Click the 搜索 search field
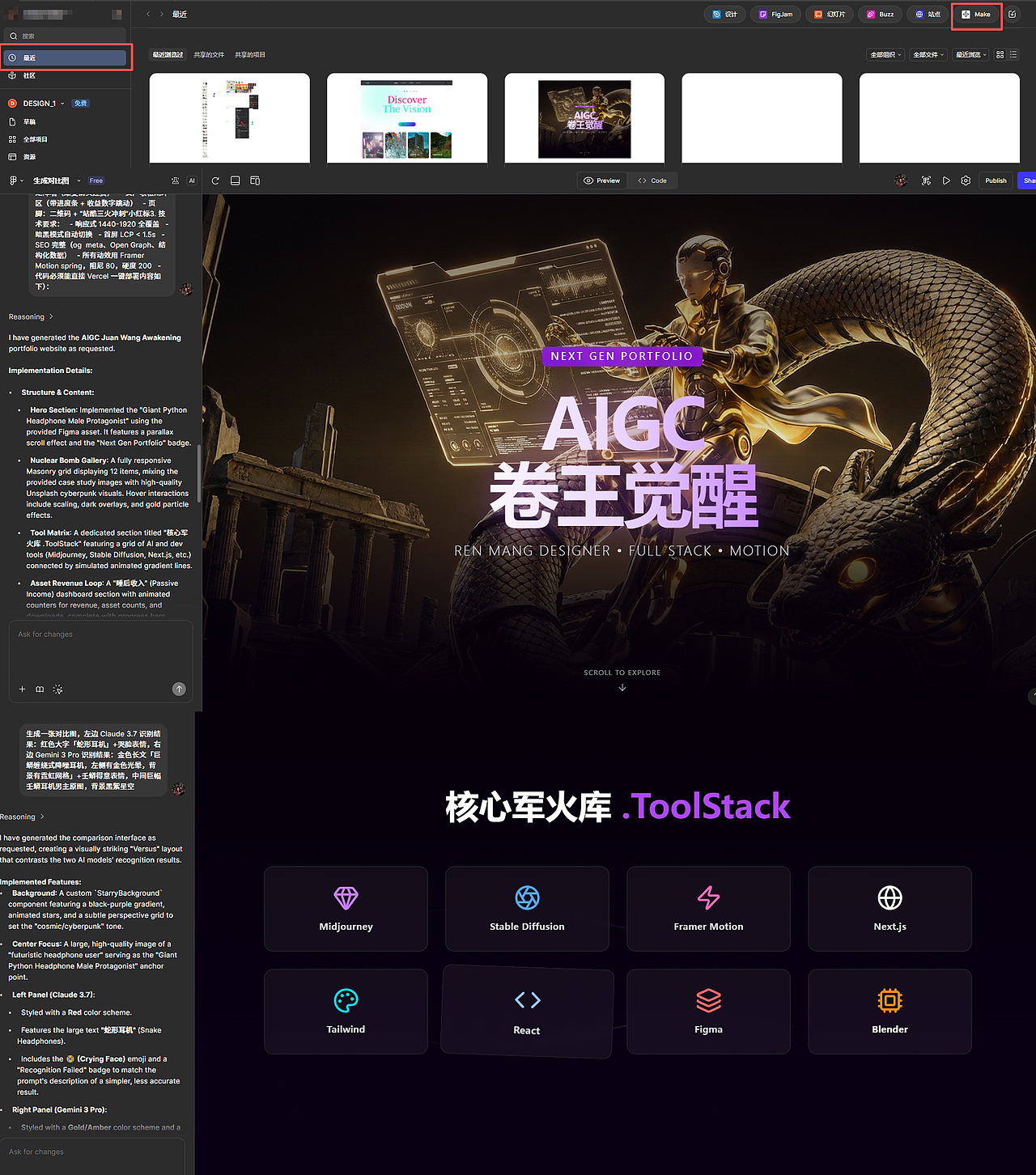Screen dimensions: 1036x1175 tap(66, 36)
